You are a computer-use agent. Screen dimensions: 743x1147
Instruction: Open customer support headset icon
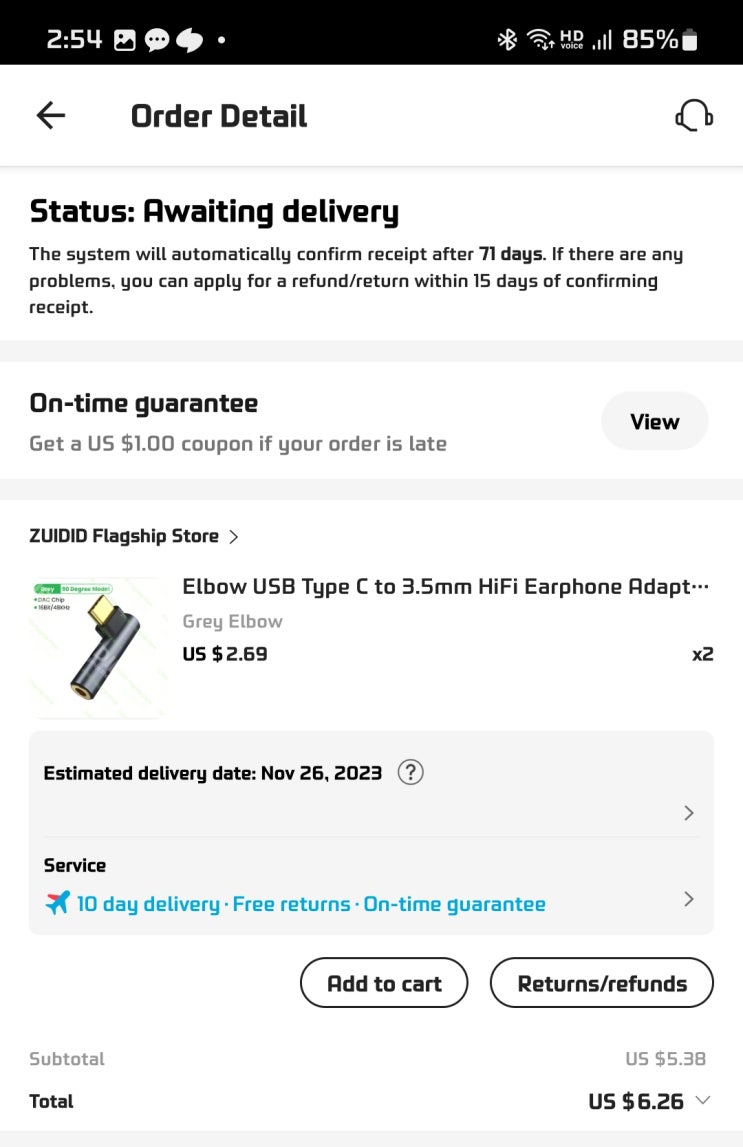point(693,116)
